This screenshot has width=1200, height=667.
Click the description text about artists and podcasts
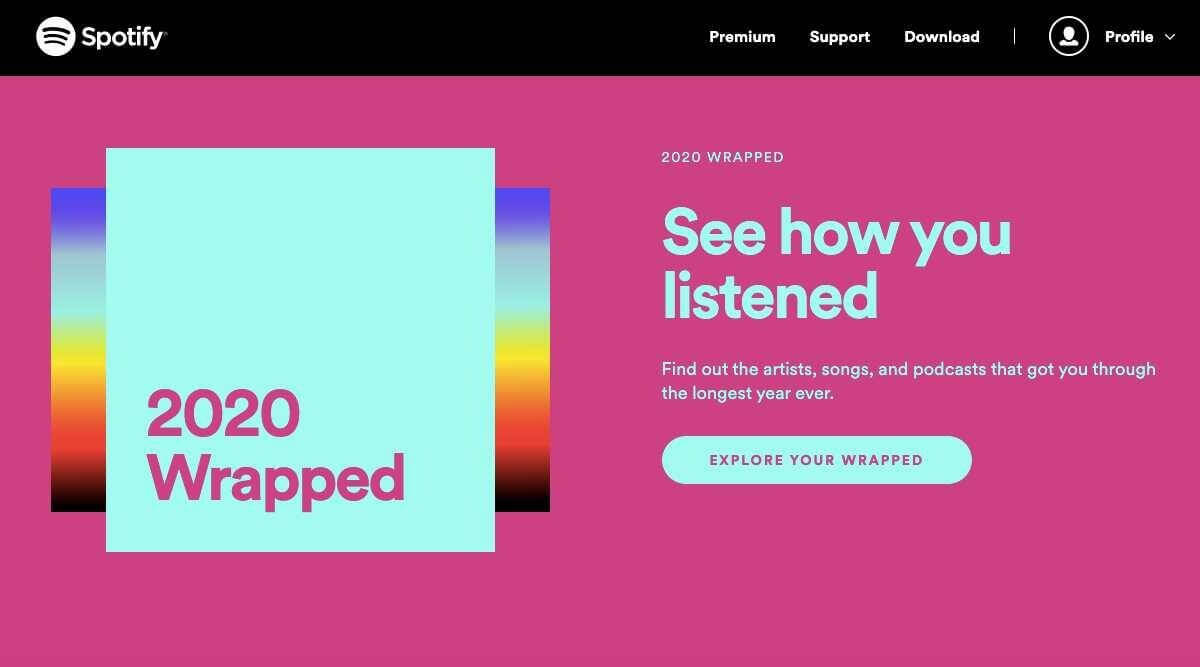click(907, 380)
